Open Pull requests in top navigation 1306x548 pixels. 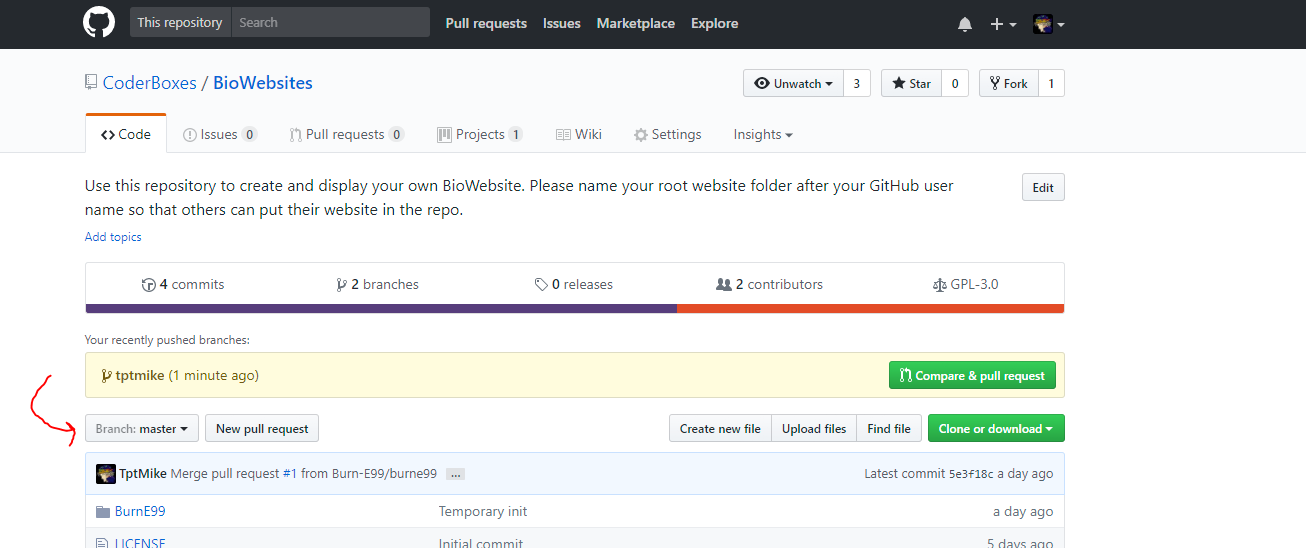tap(486, 23)
